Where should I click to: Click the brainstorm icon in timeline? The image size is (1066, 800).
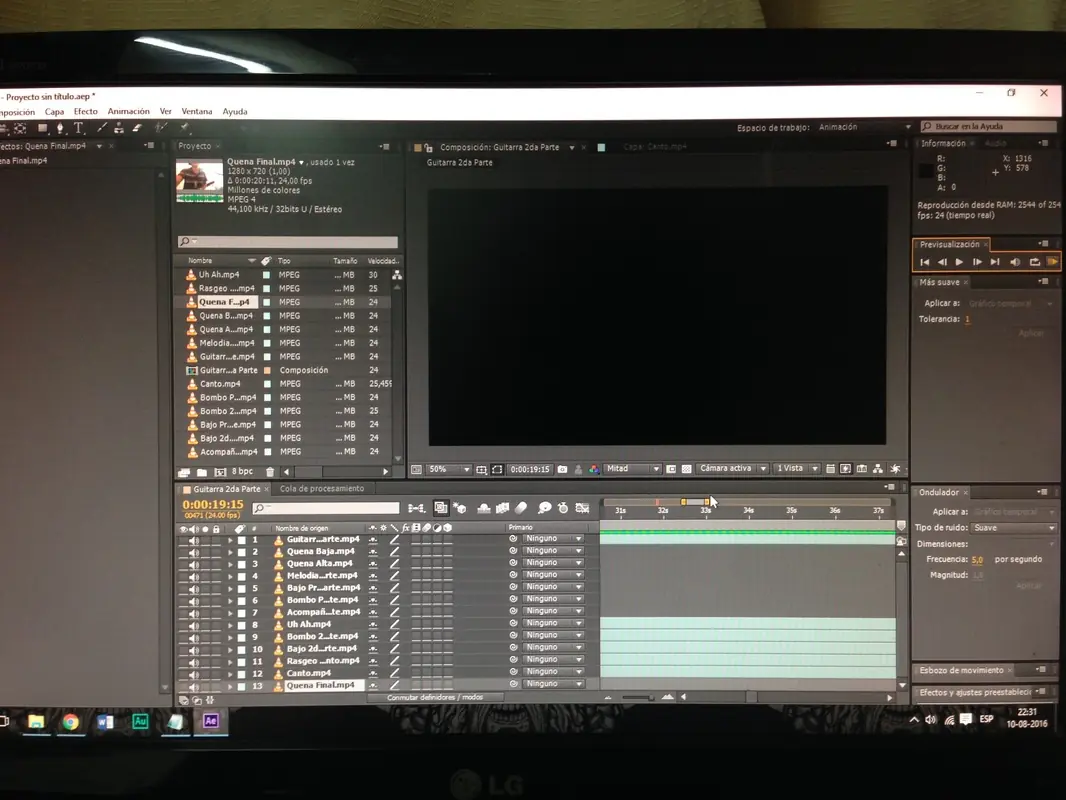(x=544, y=508)
